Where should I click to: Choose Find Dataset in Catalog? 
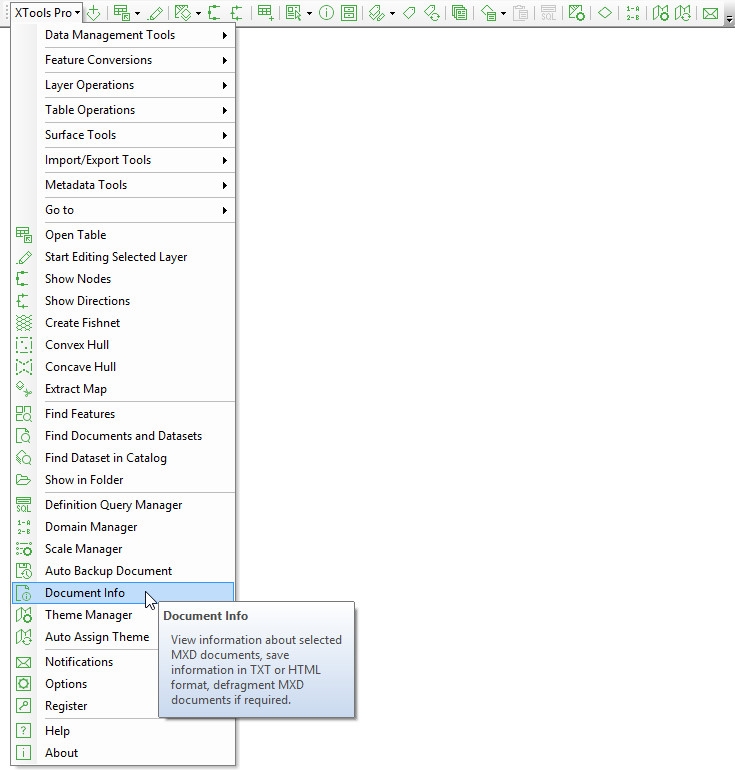[x=123, y=459]
